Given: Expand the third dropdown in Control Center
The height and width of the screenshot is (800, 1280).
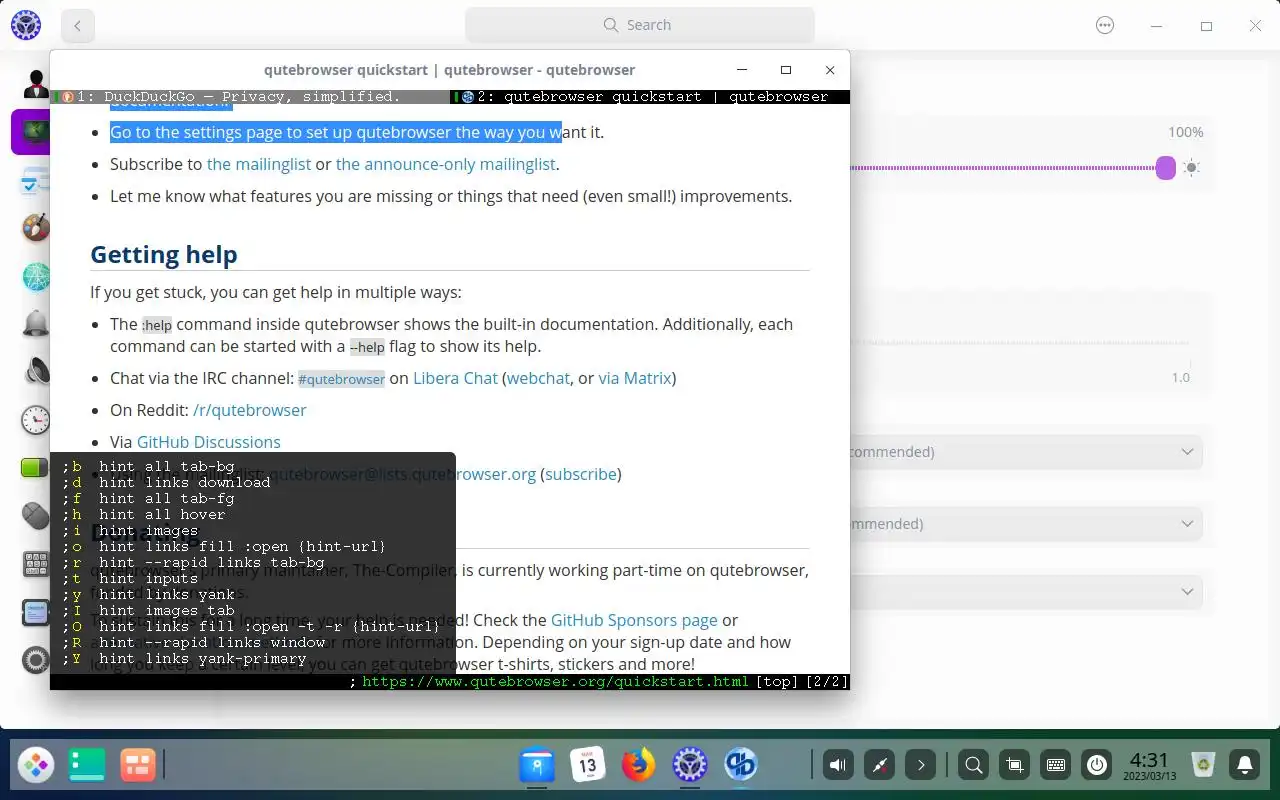Looking at the screenshot, I should (1187, 592).
